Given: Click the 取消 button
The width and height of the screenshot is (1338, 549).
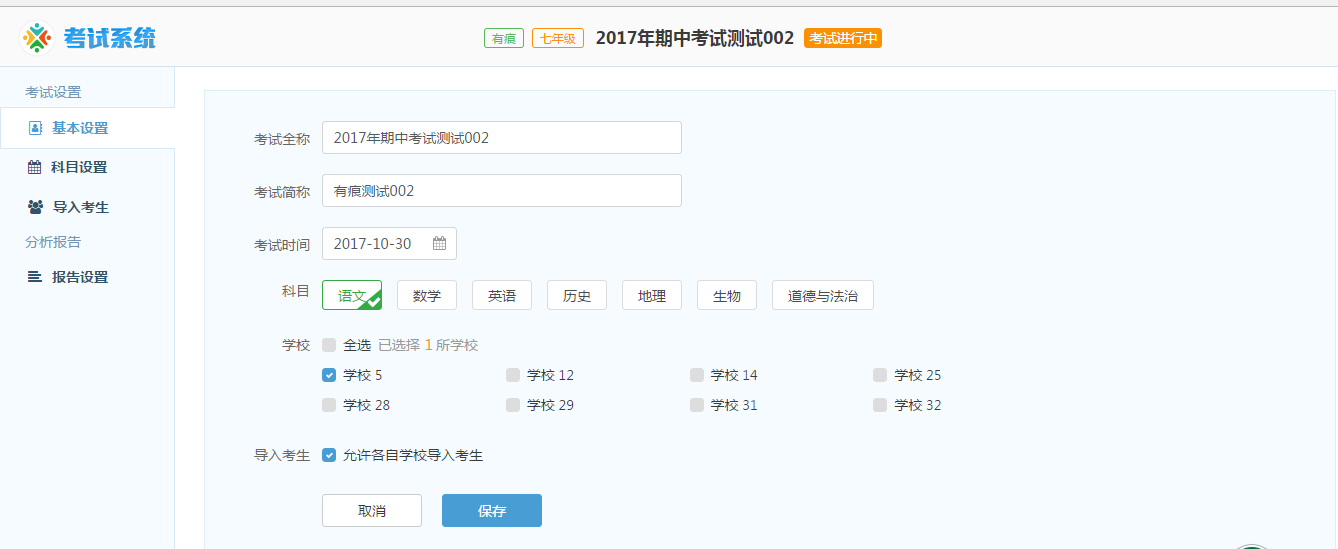Looking at the screenshot, I should coord(372,510).
